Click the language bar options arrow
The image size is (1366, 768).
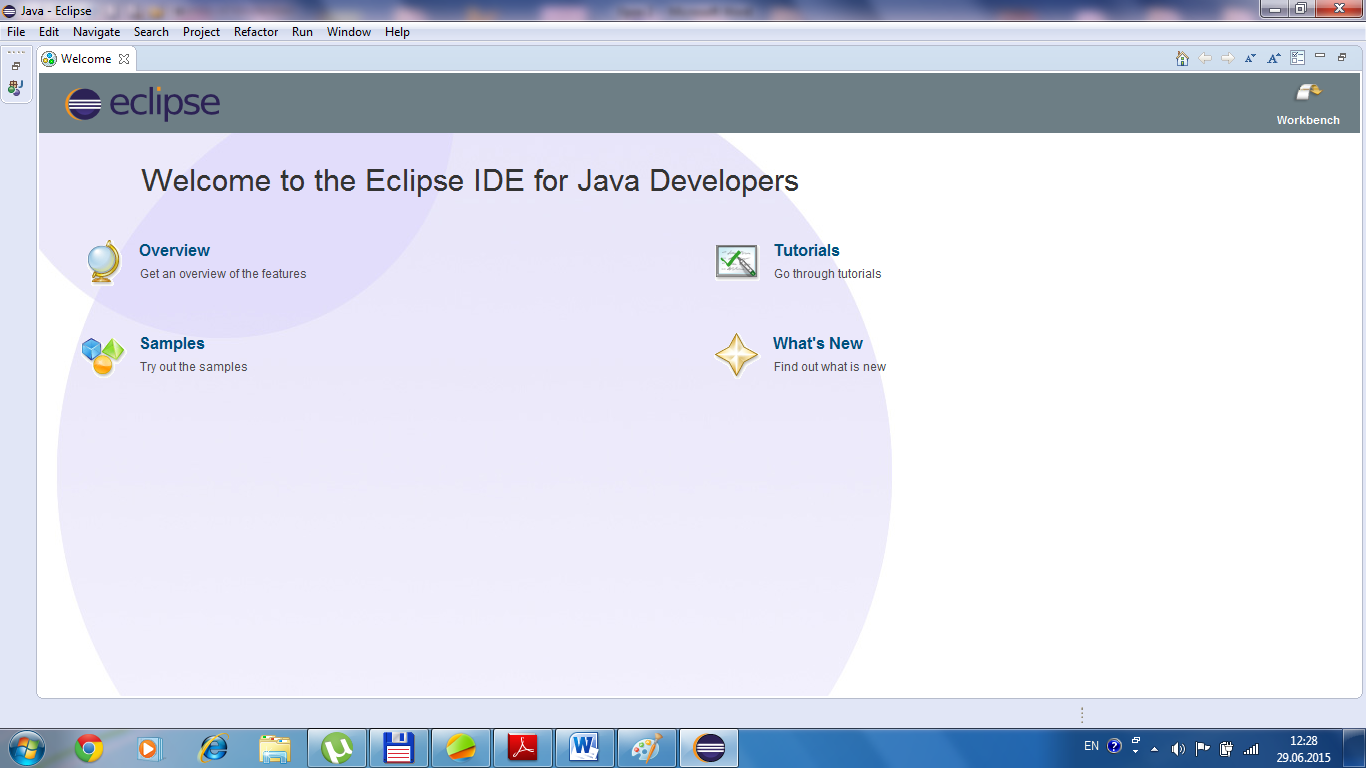pyautogui.click(x=1136, y=751)
